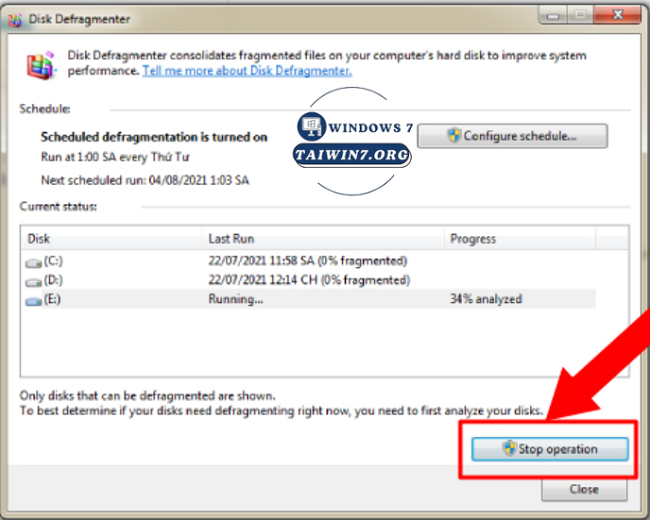Viewport: 650px width, 520px height.
Task: Click the D: drive icon
Action: [34, 281]
